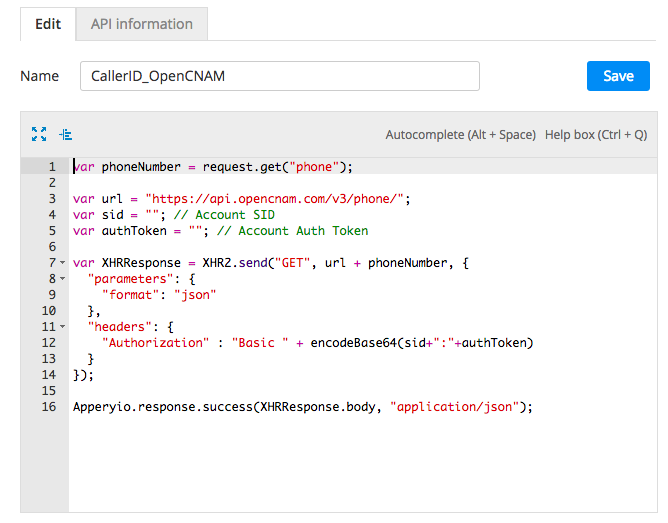Click line number 1 in the gutter

52,167
